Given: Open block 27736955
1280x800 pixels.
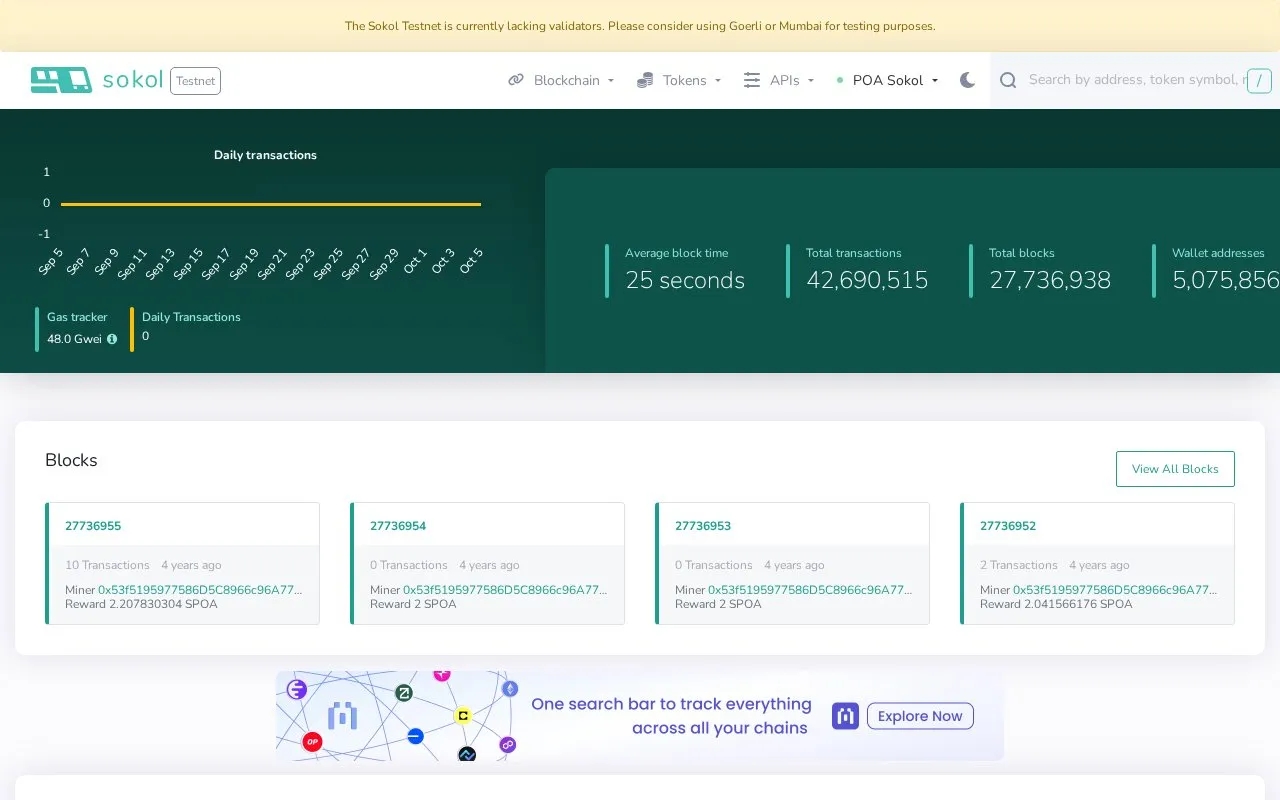Looking at the screenshot, I should tap(93, 526).
